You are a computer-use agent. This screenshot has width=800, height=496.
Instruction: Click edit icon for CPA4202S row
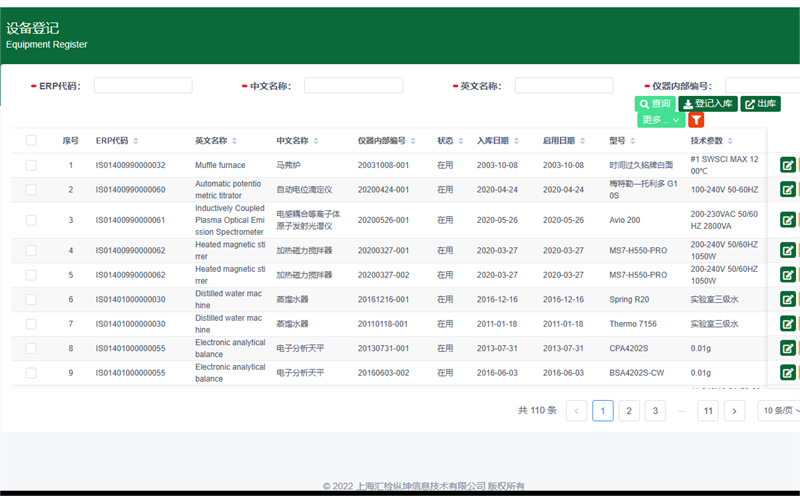tap(787, 348)
